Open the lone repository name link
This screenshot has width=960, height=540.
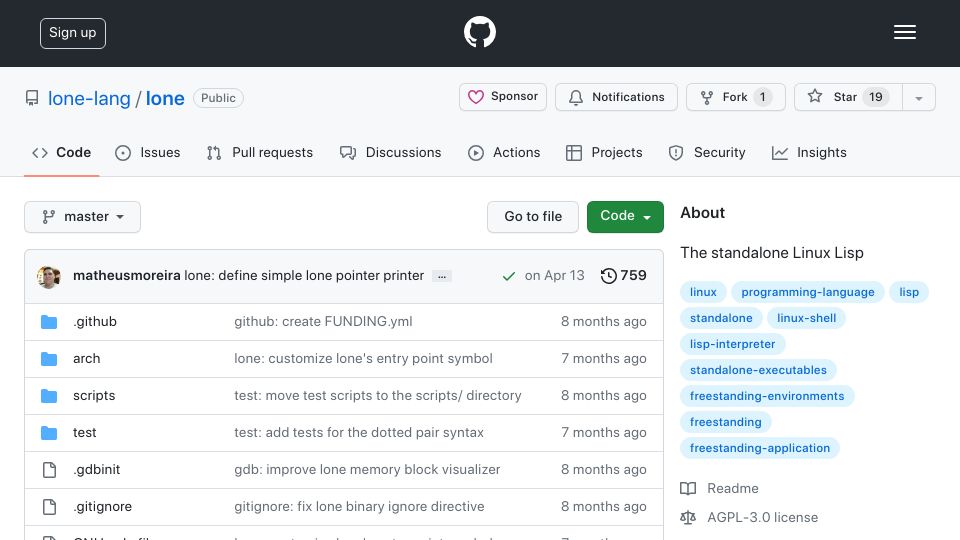tap(165, 99)
